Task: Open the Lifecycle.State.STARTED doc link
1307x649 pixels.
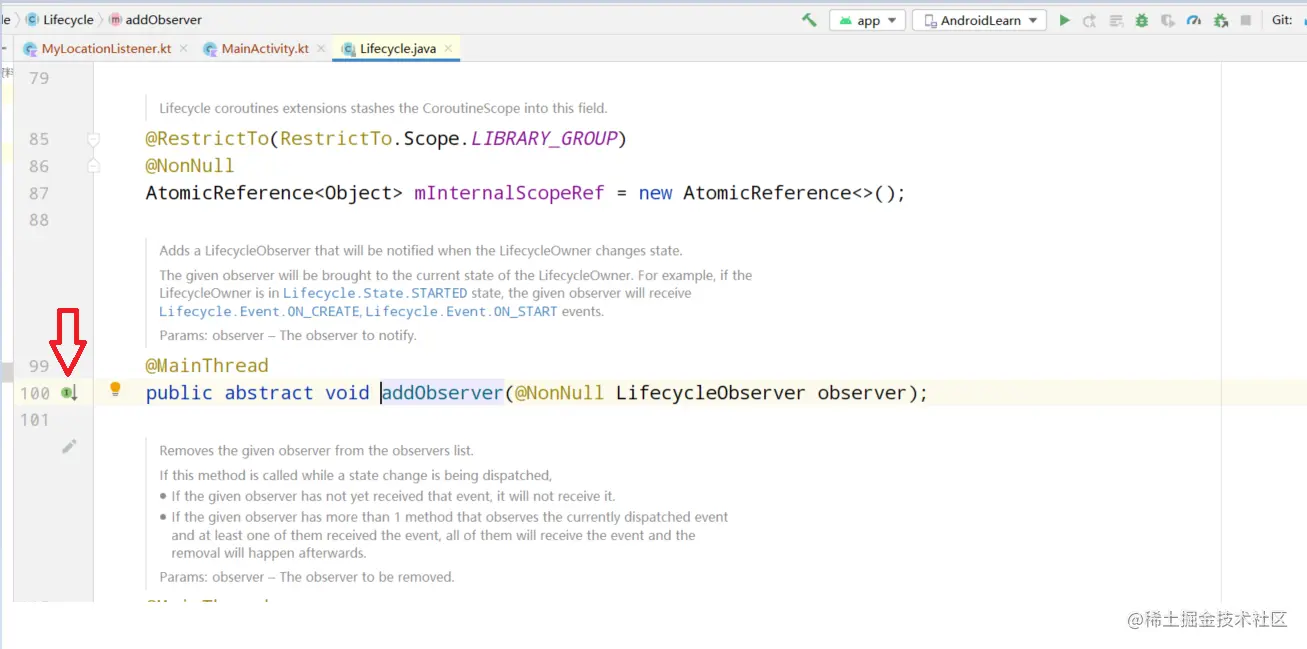Action: pos(375,293)
